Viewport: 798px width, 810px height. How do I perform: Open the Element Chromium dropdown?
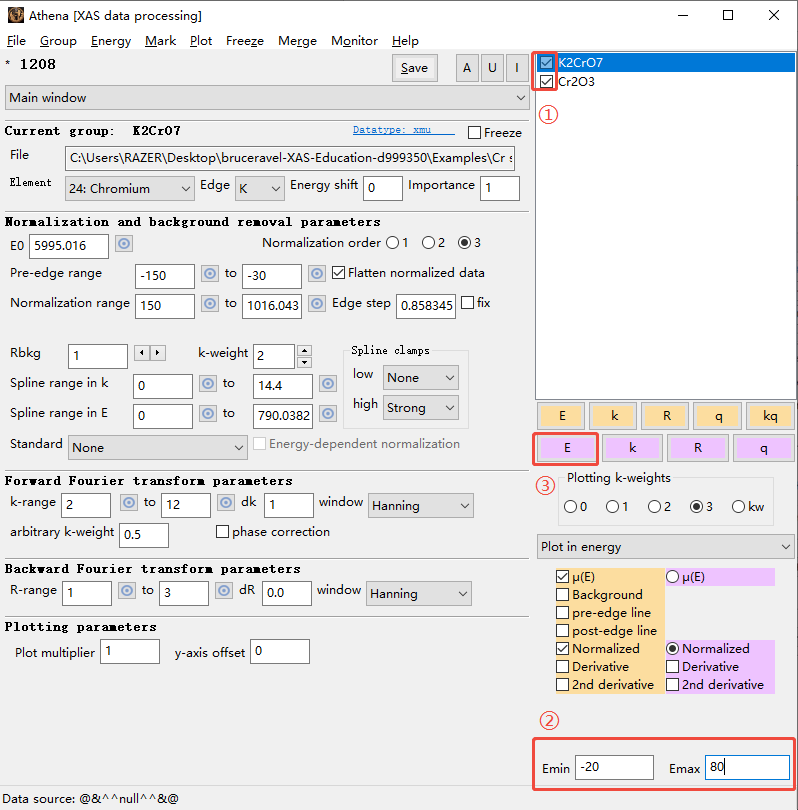click(129, 188)
